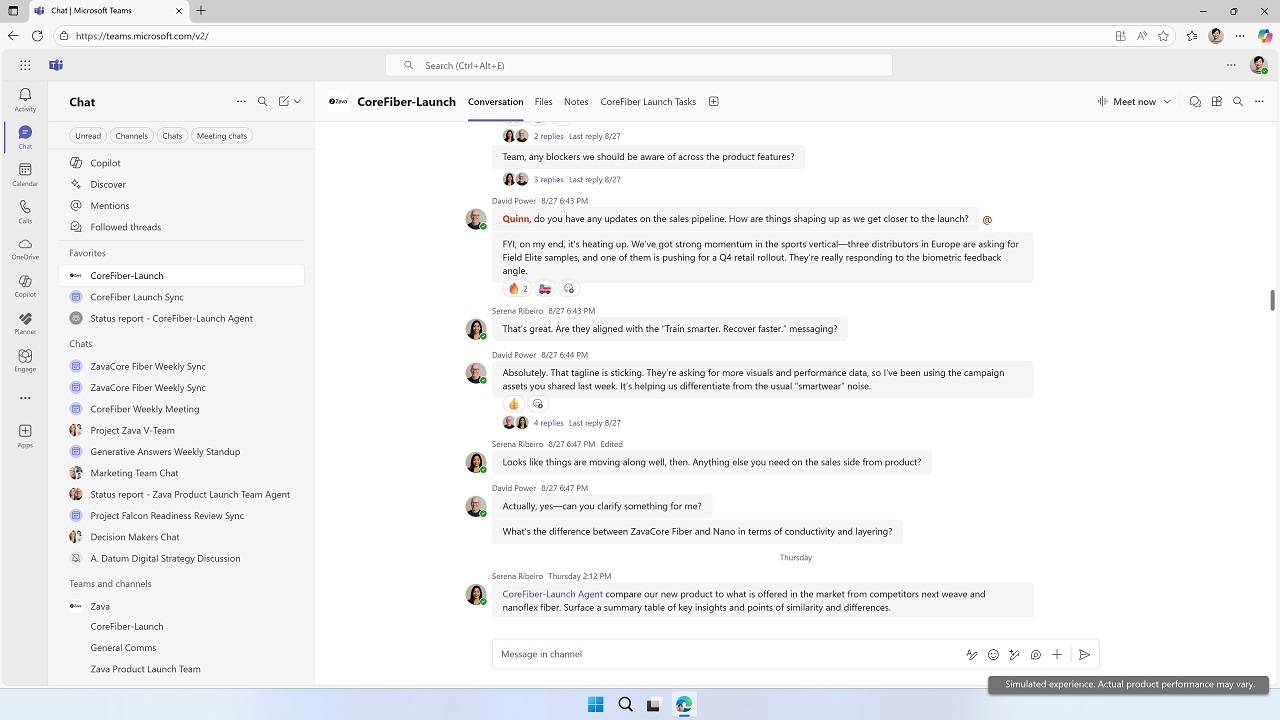Open OneDrive in the left rail
1280x720 pixels.
25,248
